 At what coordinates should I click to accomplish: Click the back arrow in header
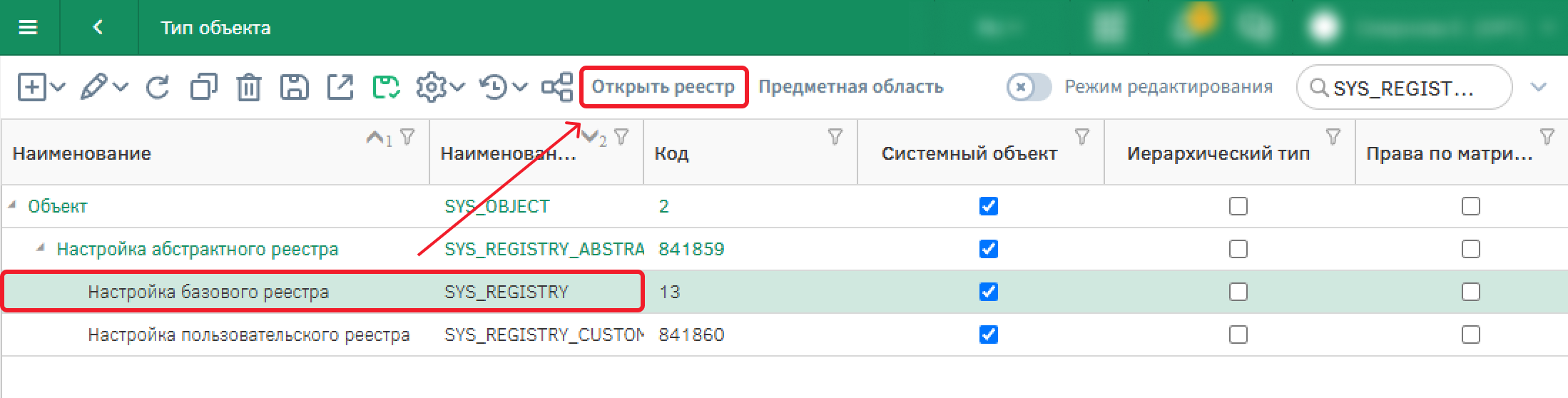pos(98,28)
